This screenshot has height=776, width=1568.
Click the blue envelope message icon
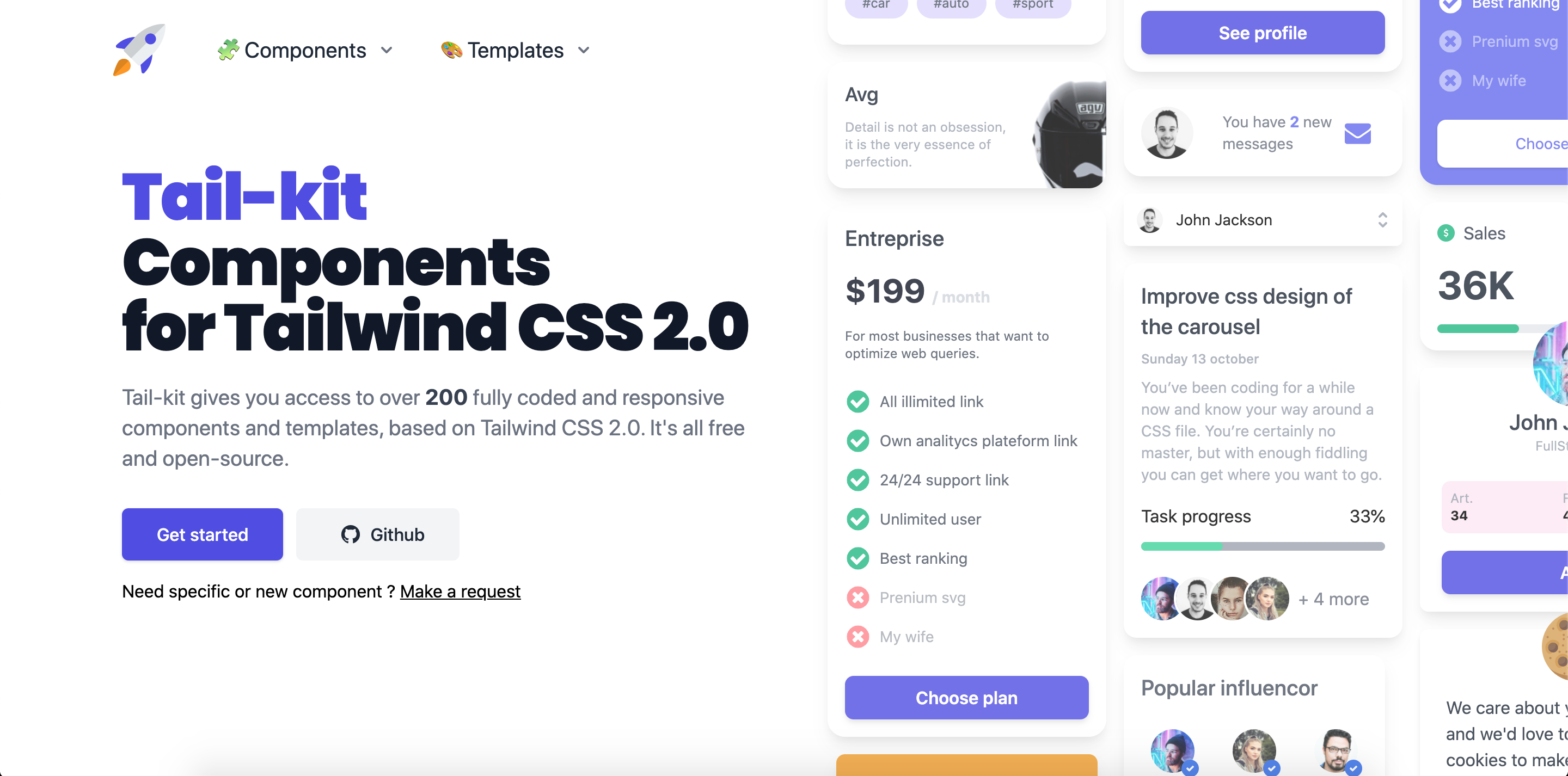click(x=1359, y=133)
